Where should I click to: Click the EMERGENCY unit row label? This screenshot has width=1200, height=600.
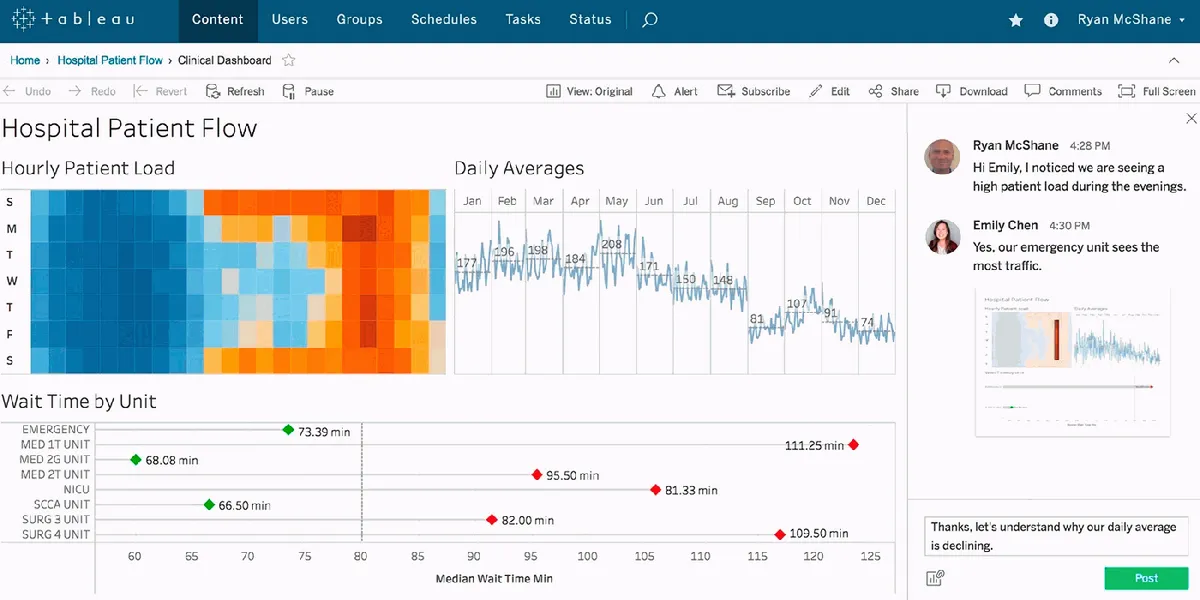56,430
